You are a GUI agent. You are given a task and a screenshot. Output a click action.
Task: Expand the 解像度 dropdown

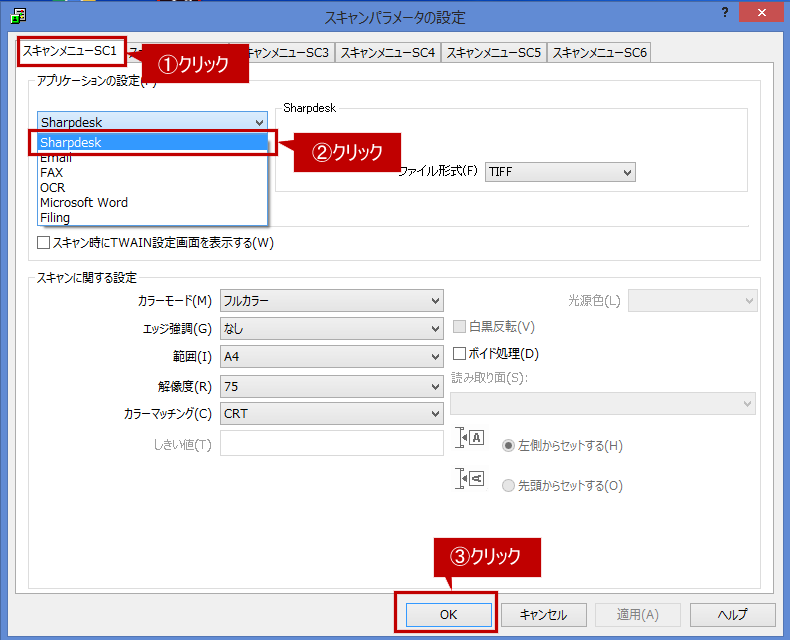tap(331, 386)
